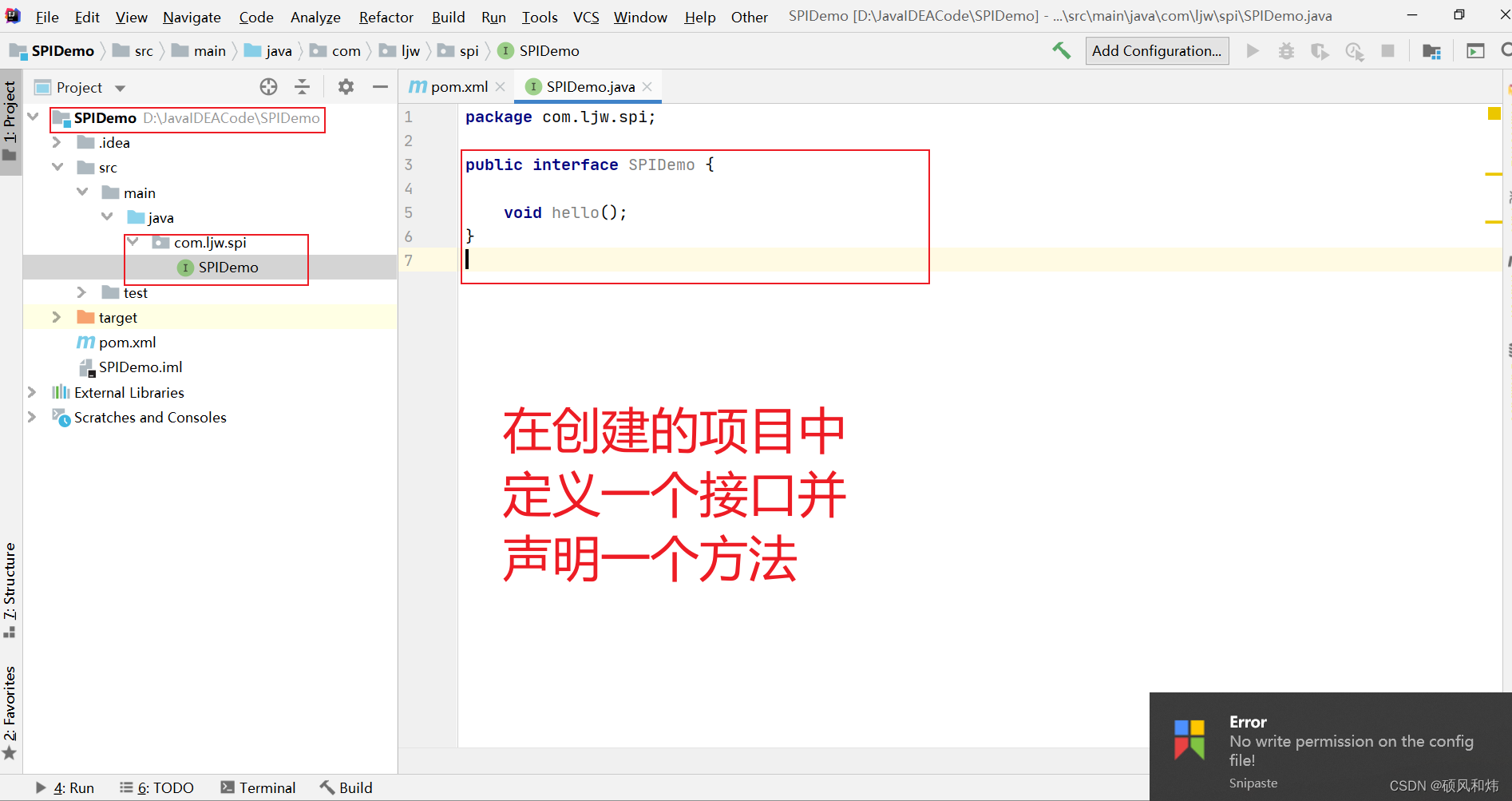This screenshot has width=1512, height=801.
Task: Expand the test folder
Action: click(81, 292)
